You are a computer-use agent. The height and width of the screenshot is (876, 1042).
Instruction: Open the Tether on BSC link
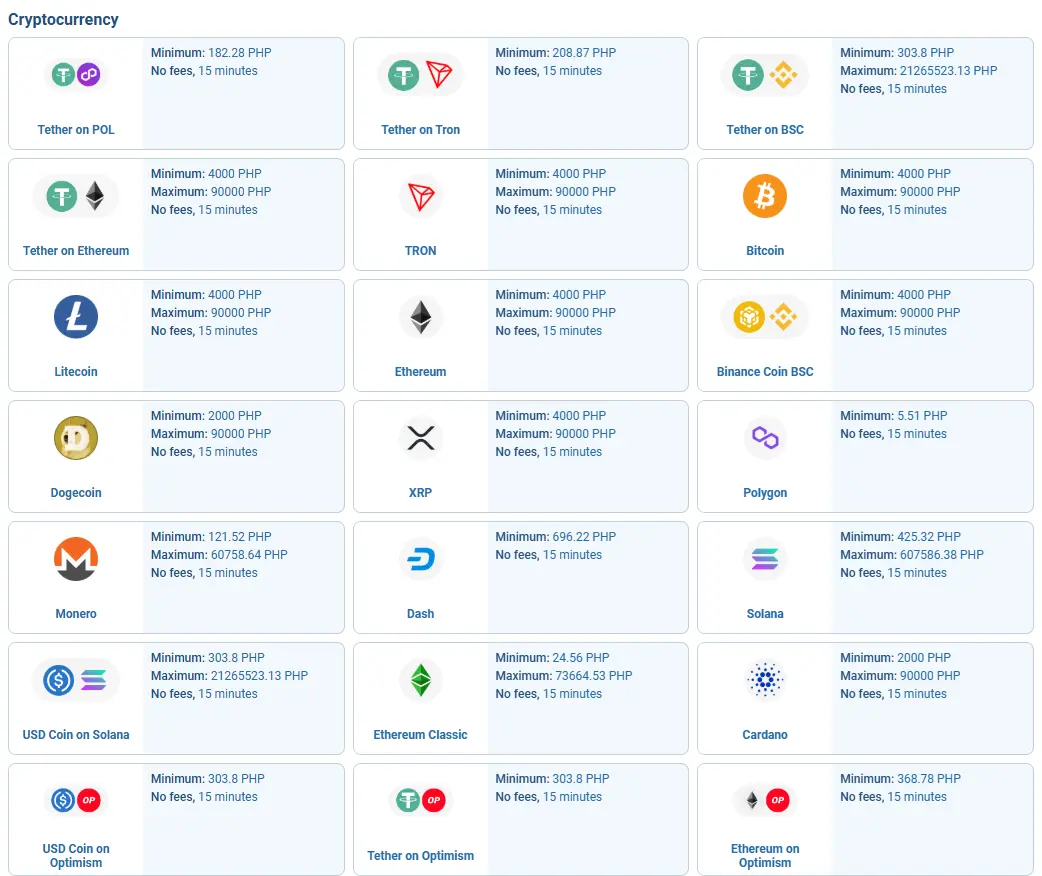(765, 130)
